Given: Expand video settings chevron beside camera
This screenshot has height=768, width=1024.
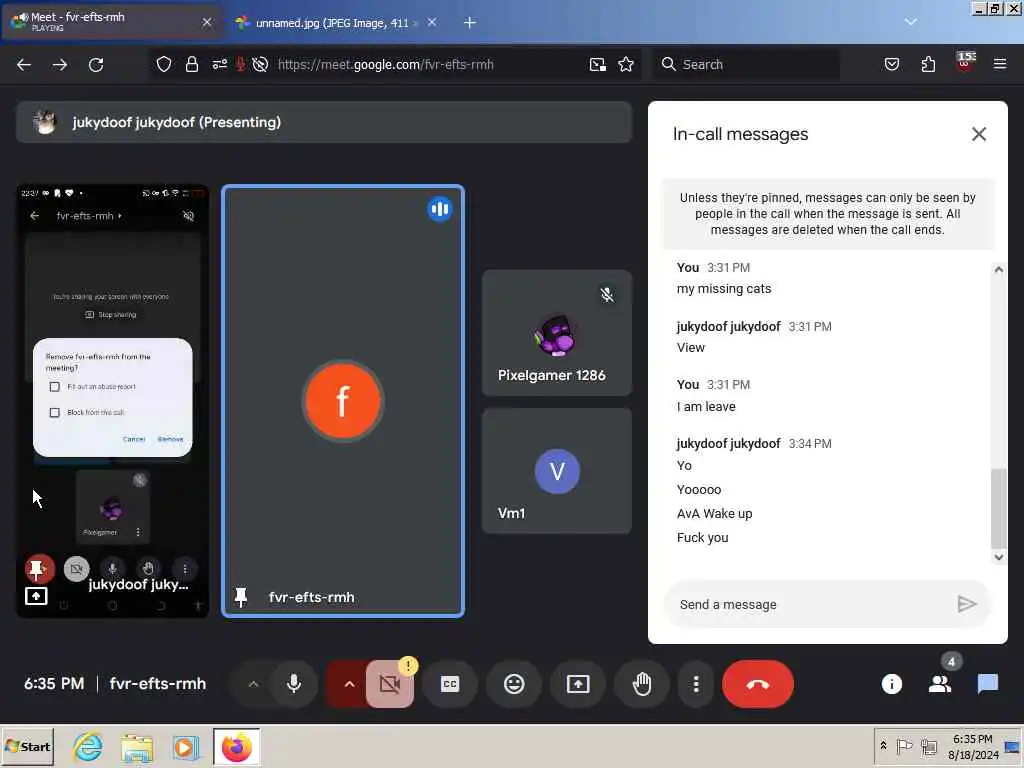Looking at the screenshot, I should click(x=349, y=684).
